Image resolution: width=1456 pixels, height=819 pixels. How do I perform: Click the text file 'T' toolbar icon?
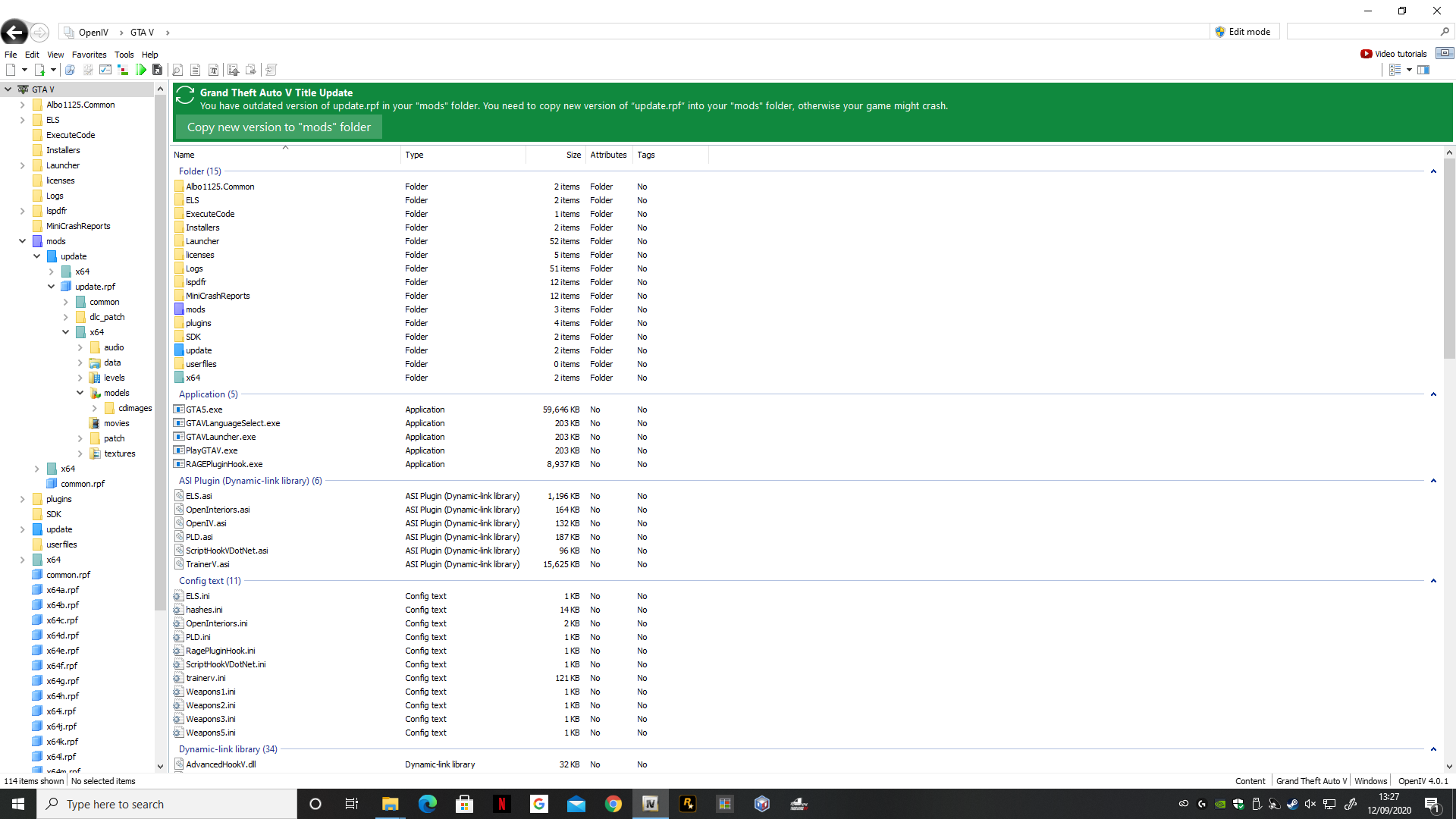pos(214,70)
